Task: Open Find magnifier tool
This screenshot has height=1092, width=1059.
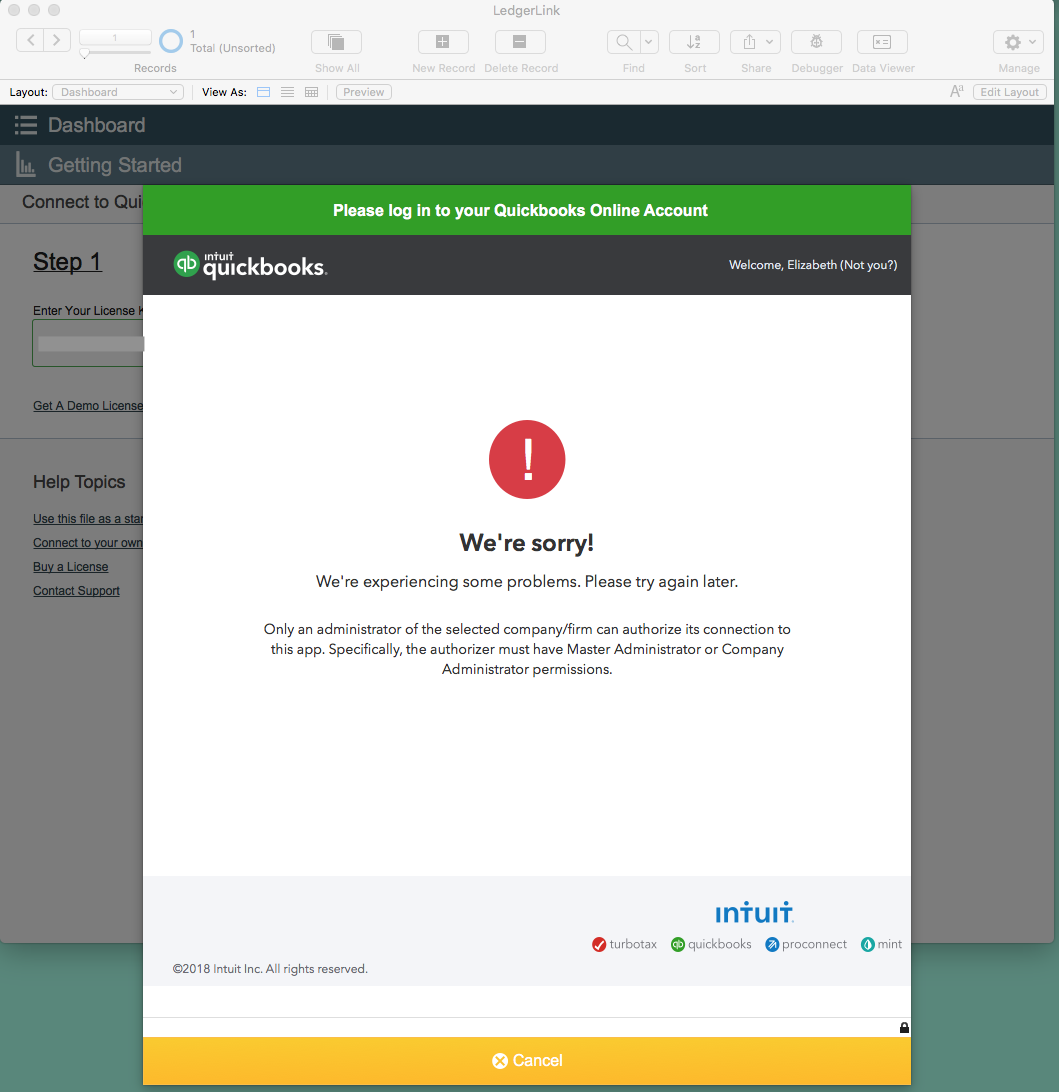Action: [x=624, y=42]
